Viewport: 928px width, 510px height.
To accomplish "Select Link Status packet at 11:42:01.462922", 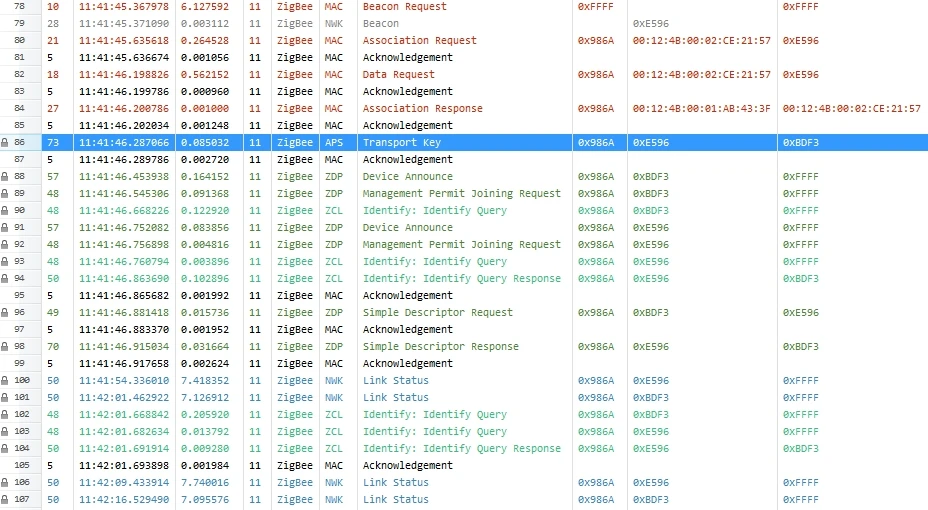I will (395, 398).
